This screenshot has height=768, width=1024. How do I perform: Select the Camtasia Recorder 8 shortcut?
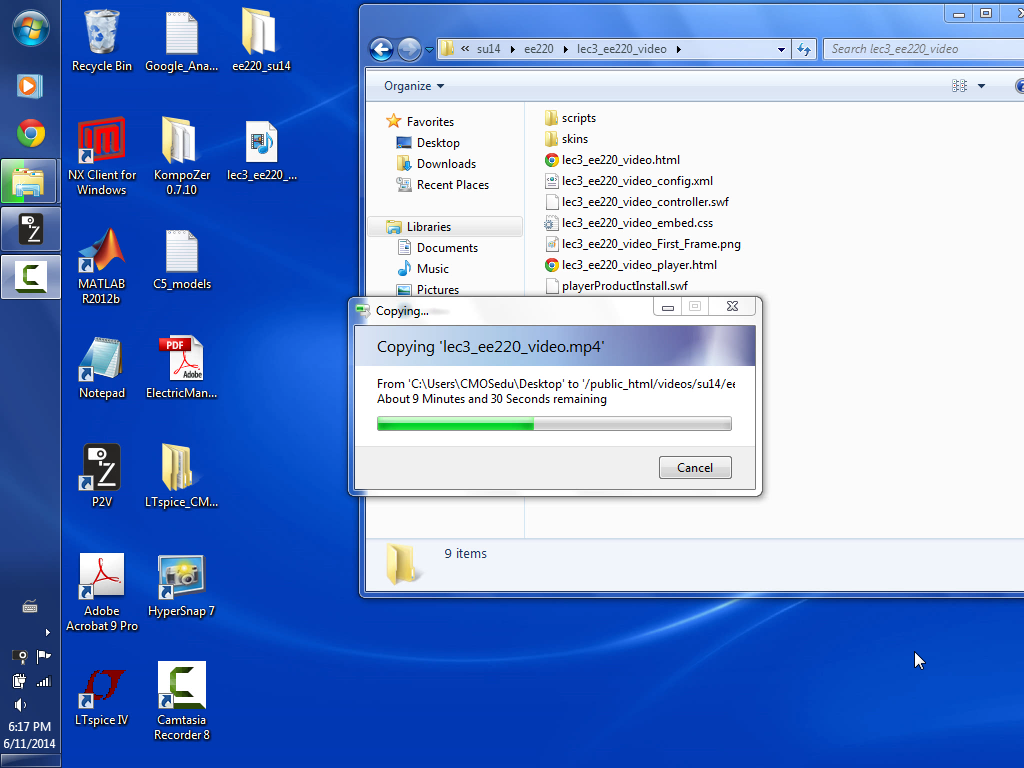pyautogui.click(x=182, y=701)
